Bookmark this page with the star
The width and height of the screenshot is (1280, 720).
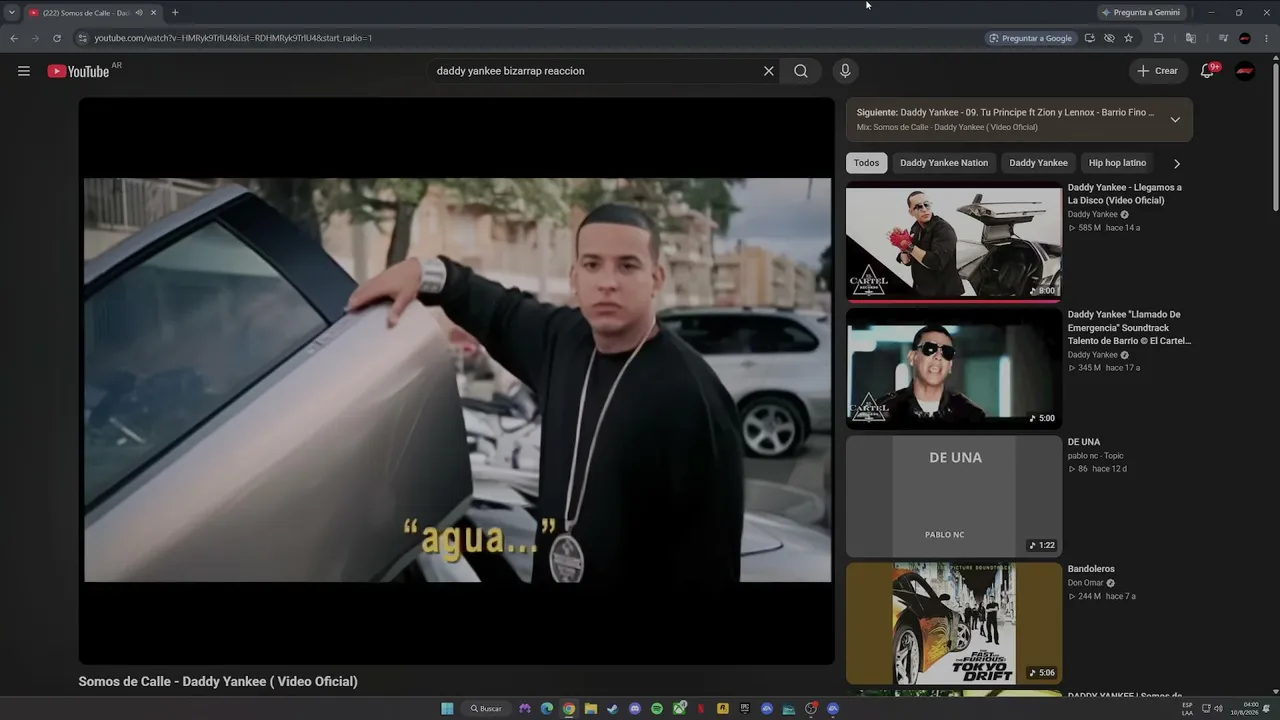click(1128, 38)
